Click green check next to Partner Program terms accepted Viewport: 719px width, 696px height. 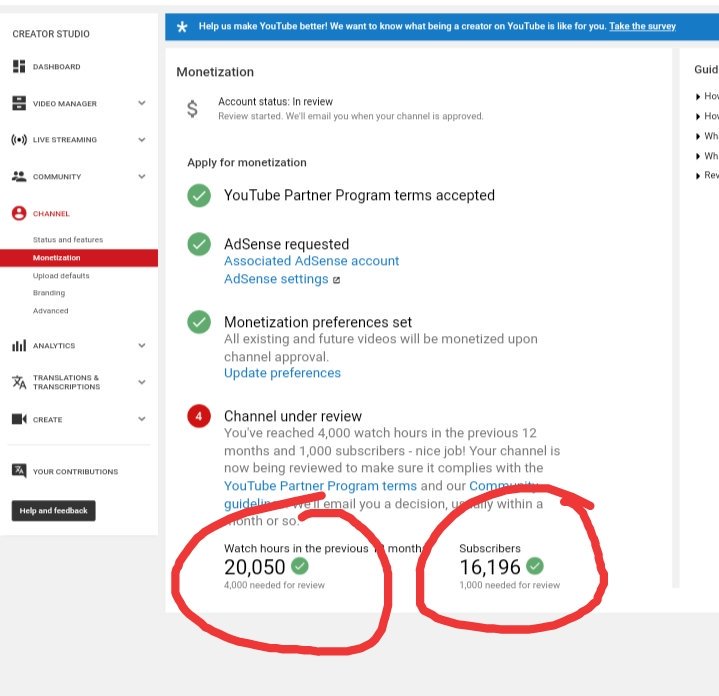tap(199, 196)
